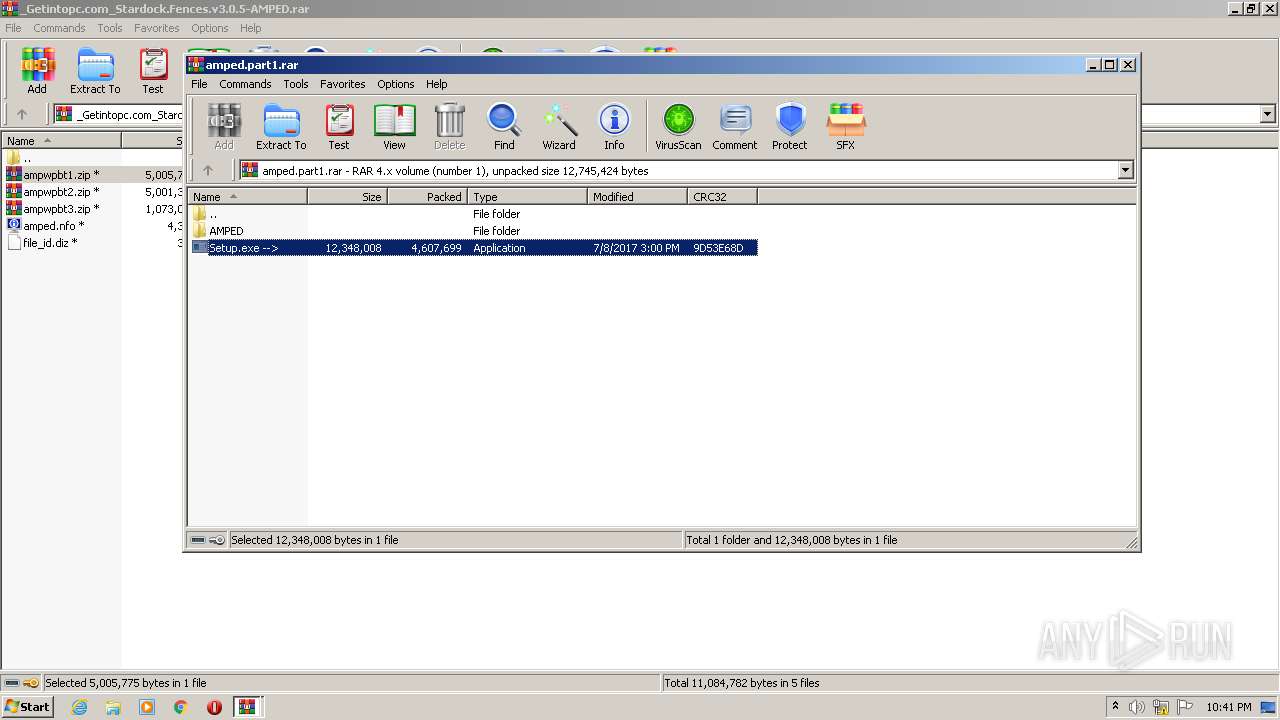The height and width of the screenshot is (720, 1280).
Task: Open Help menu in amped.part1.rar
Action: coord(436,84)
